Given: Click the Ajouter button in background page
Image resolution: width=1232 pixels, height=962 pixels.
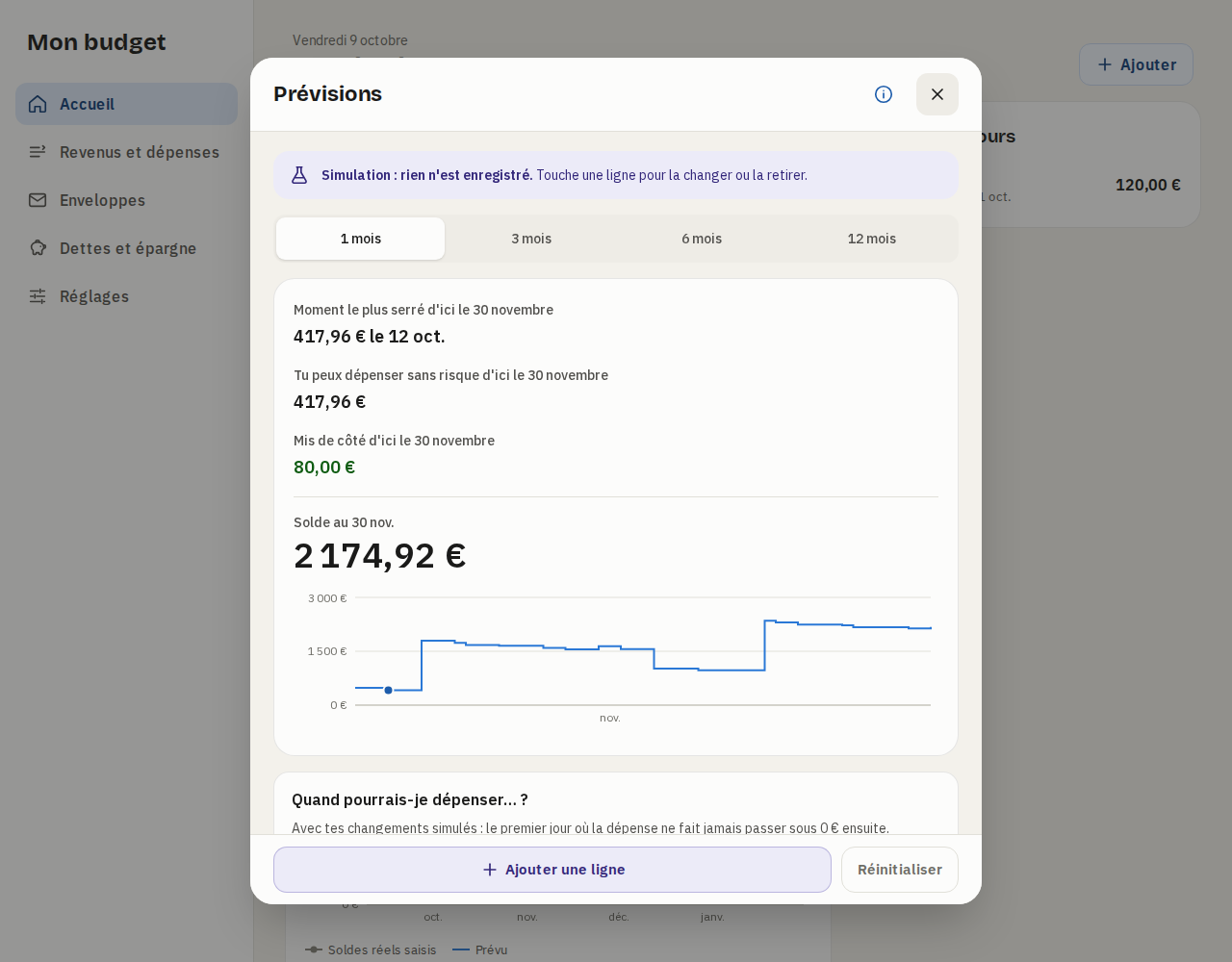Looking at the screenshot, I should tap(1136, 64).
